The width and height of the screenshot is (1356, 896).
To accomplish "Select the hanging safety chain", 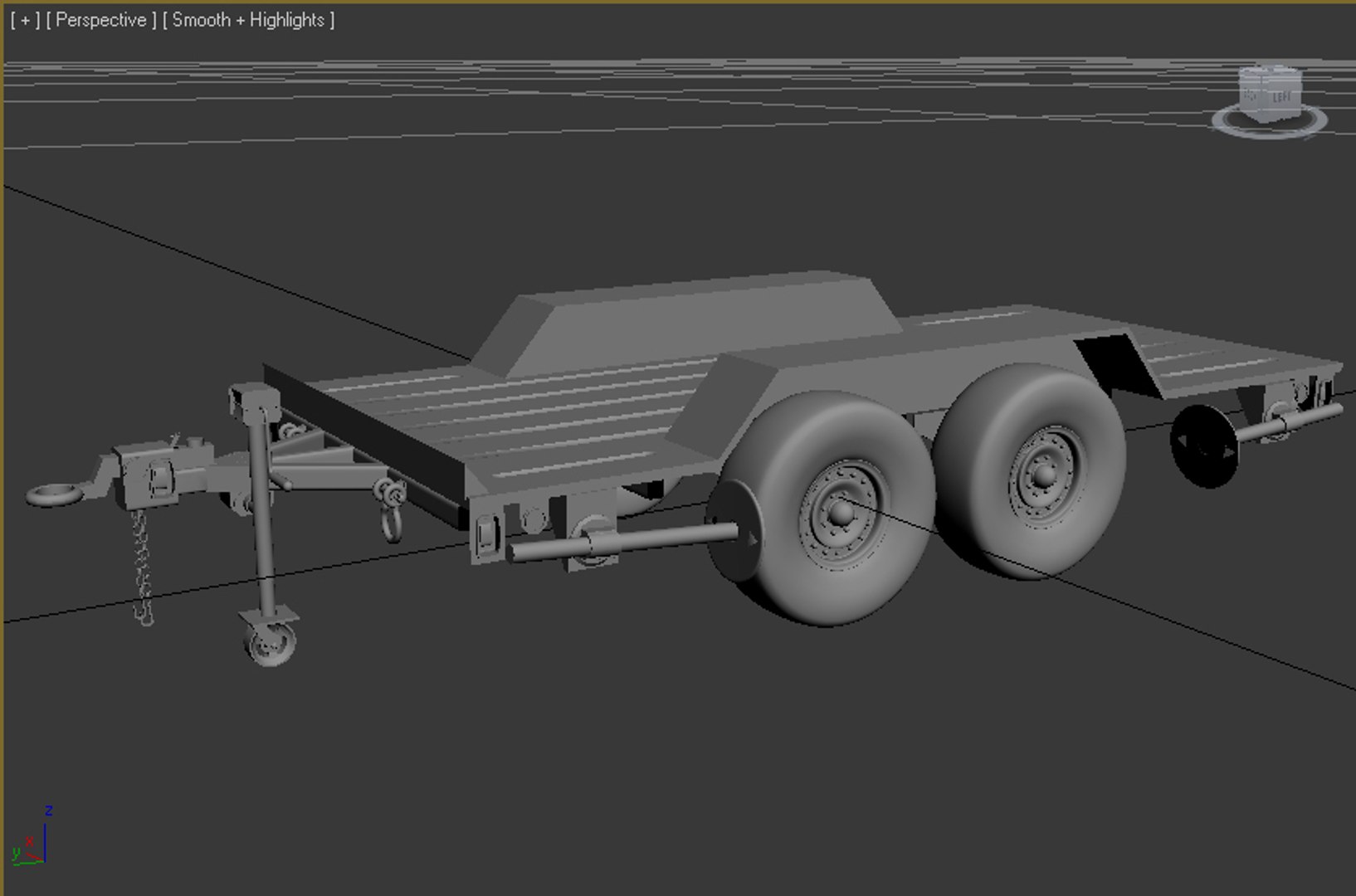I will (x=143, y=567).
